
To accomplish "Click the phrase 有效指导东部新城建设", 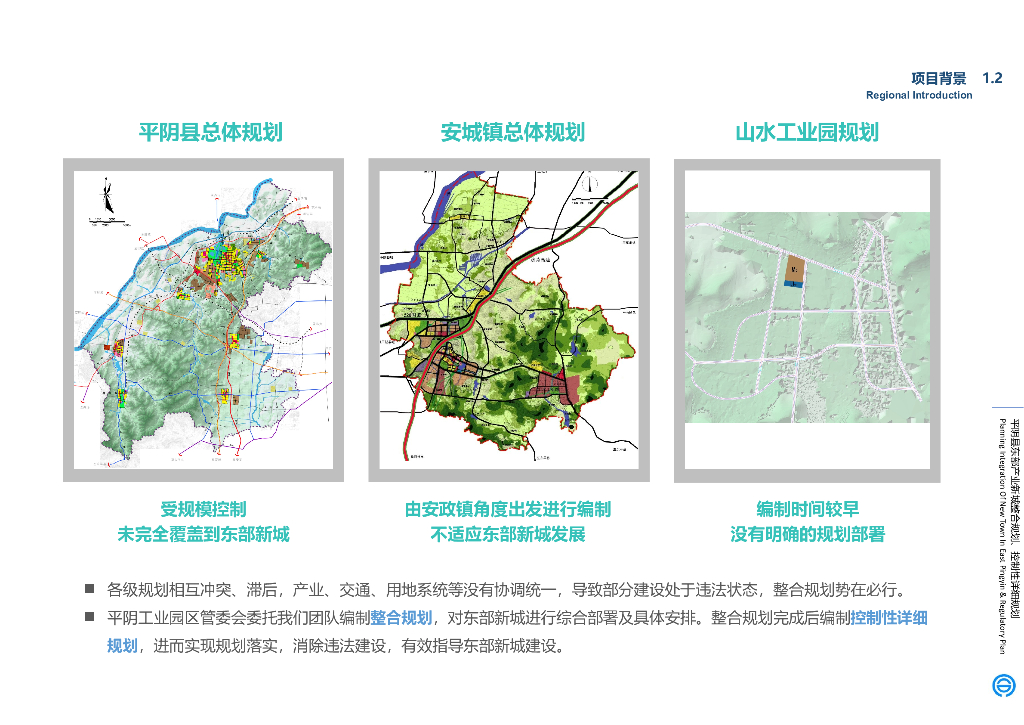I will click(479, 646).
